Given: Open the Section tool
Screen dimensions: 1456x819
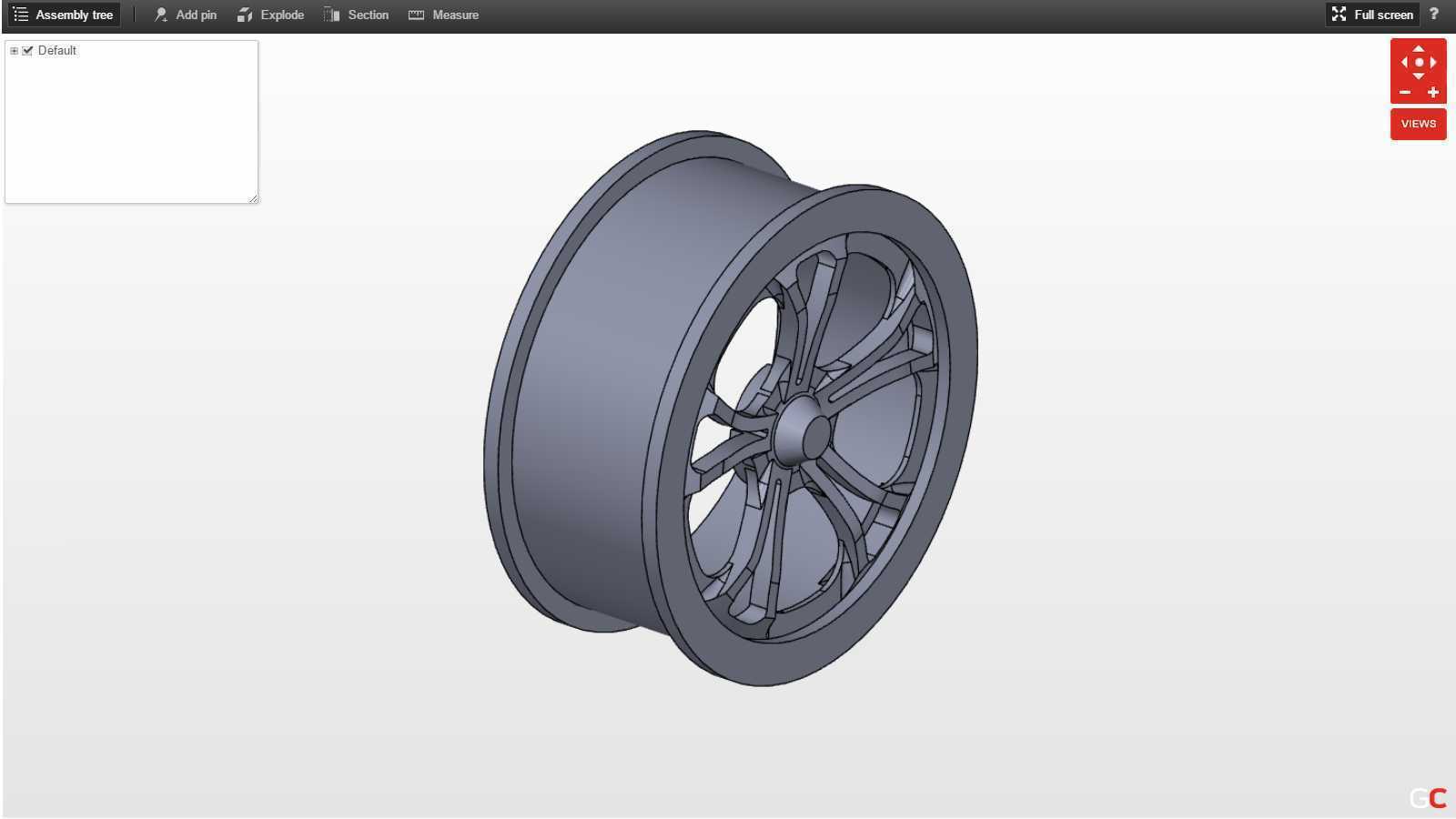Looking at the screenshot, I should click(x=356, y=15).
